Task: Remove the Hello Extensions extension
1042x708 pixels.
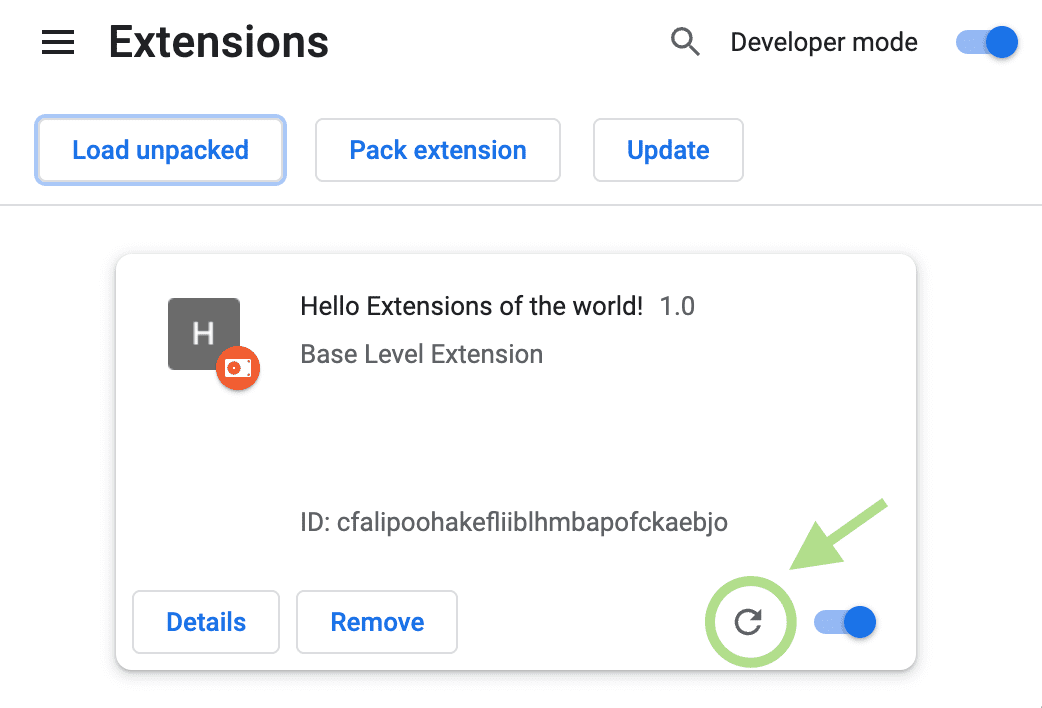Action: coord(376,621)
